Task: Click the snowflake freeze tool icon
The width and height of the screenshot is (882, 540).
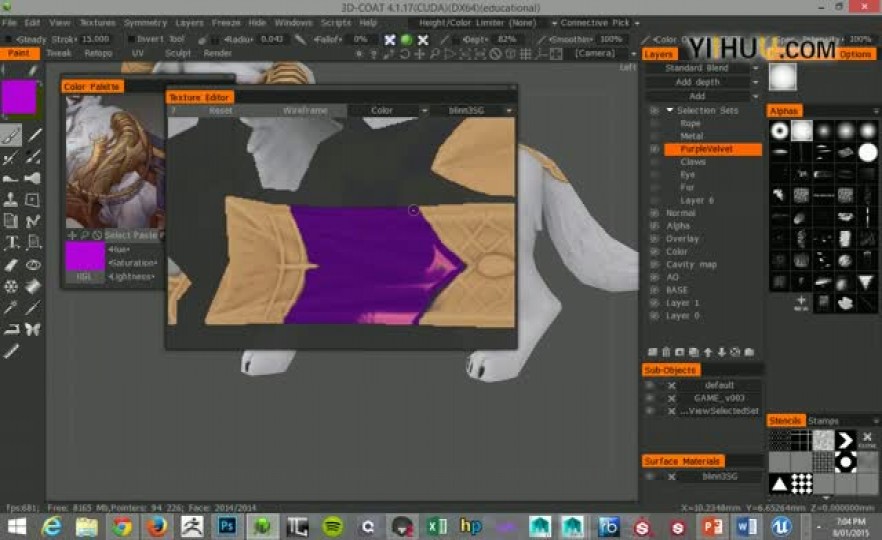Action: point(11,286)
